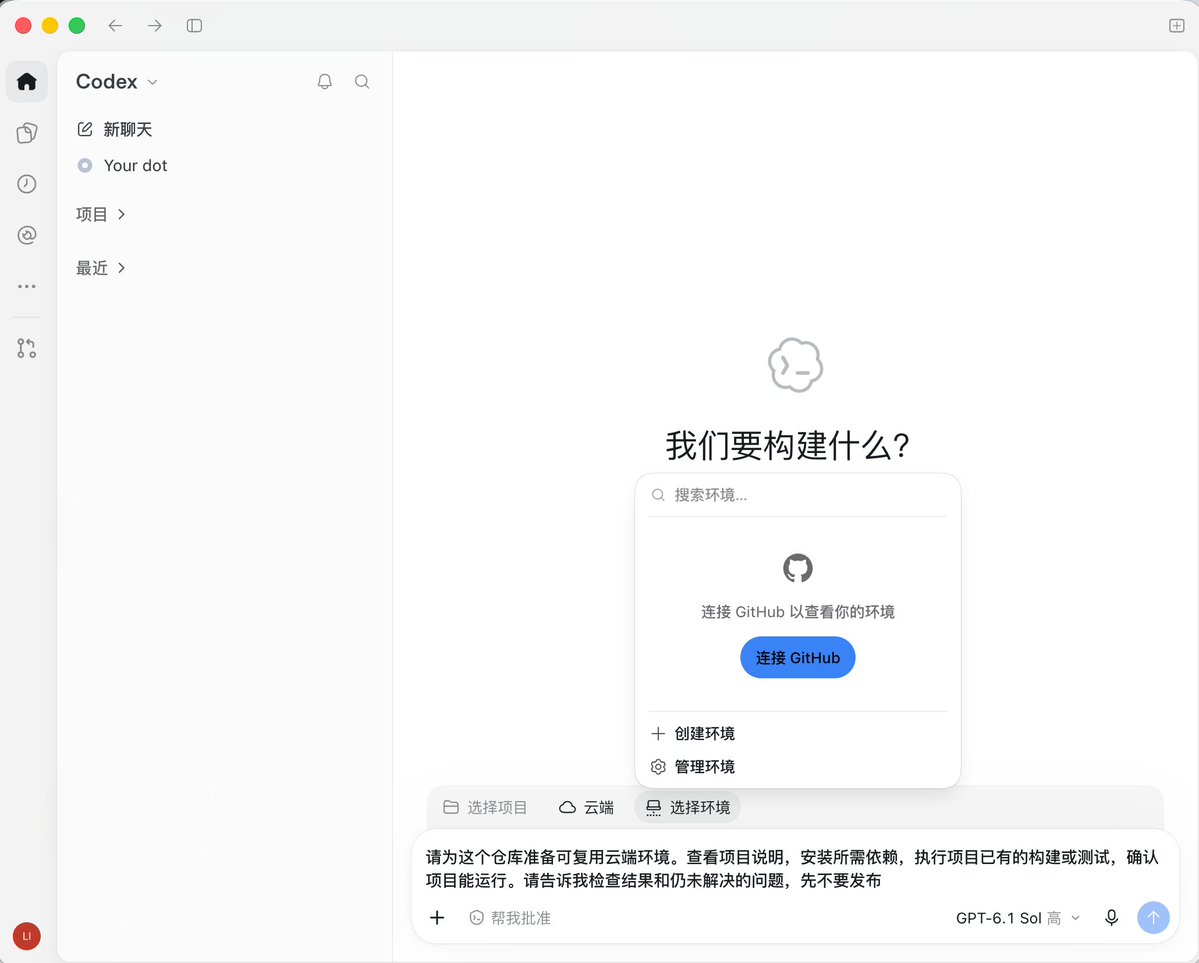Image resolution: width=1199 pixels, height=963 pixels.
Task: Click the 连接 GitHub 以查看你的环境 text
Action: point(798,612)
